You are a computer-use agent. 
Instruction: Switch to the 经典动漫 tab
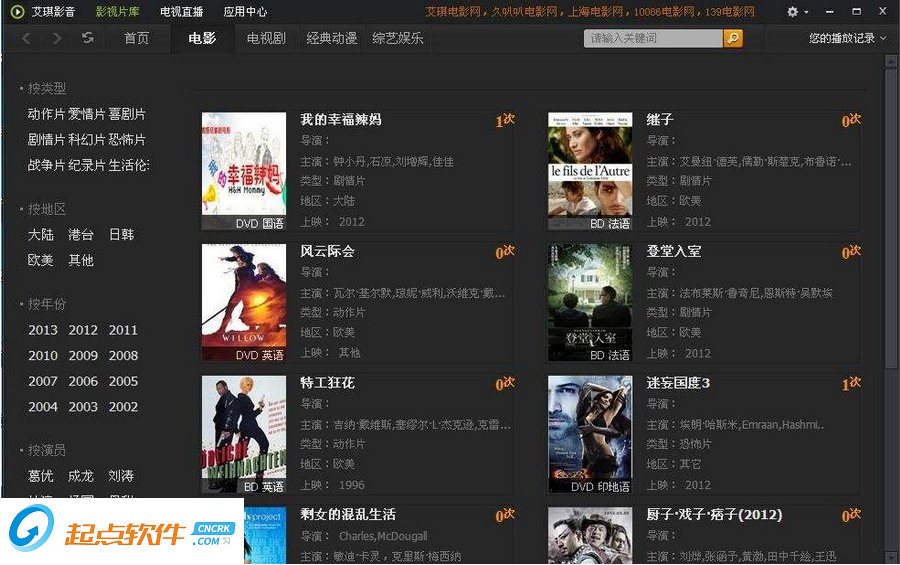332,38
